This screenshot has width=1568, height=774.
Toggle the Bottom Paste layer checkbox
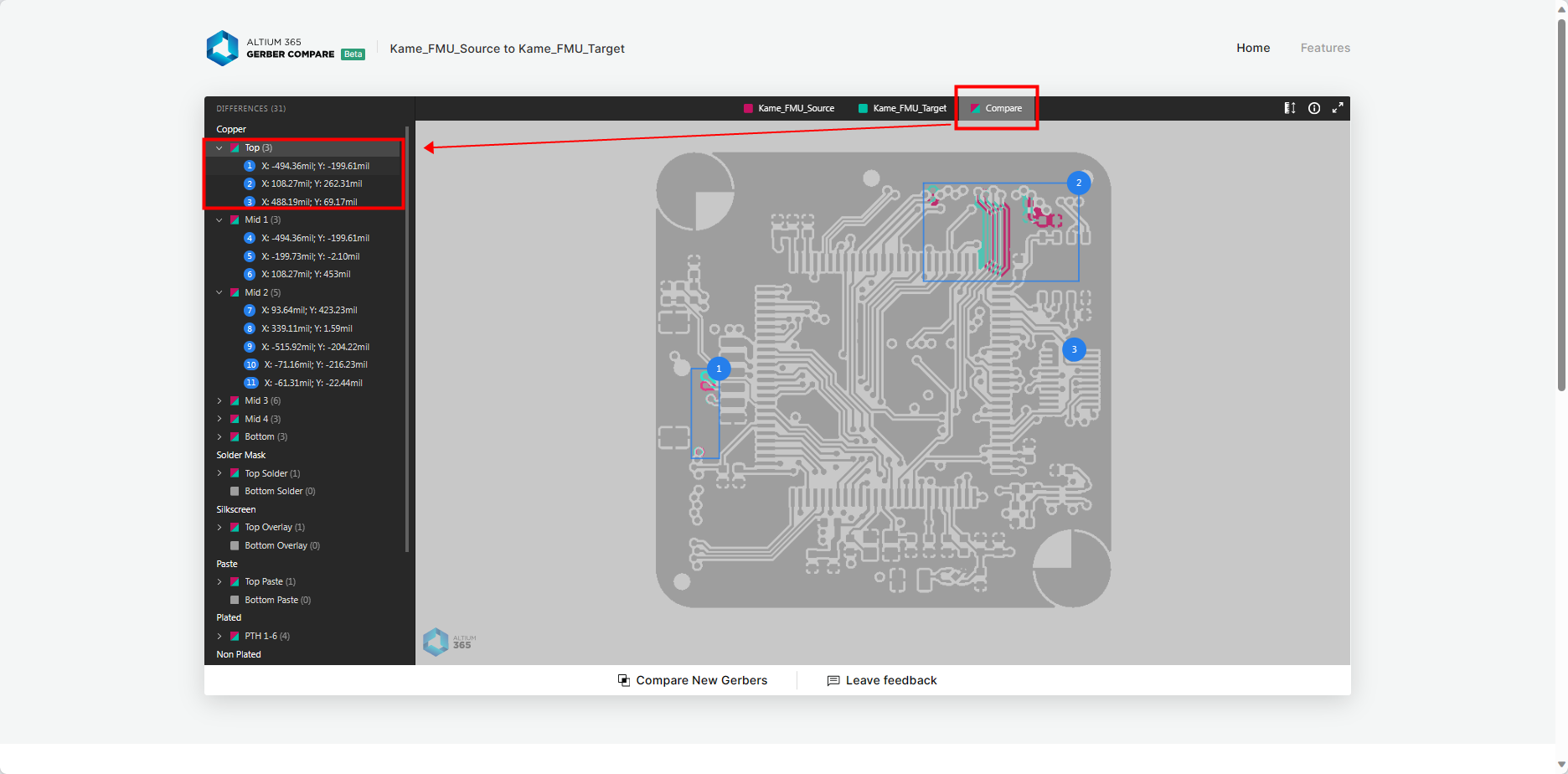pyautogui.click(x=235, y=601)
